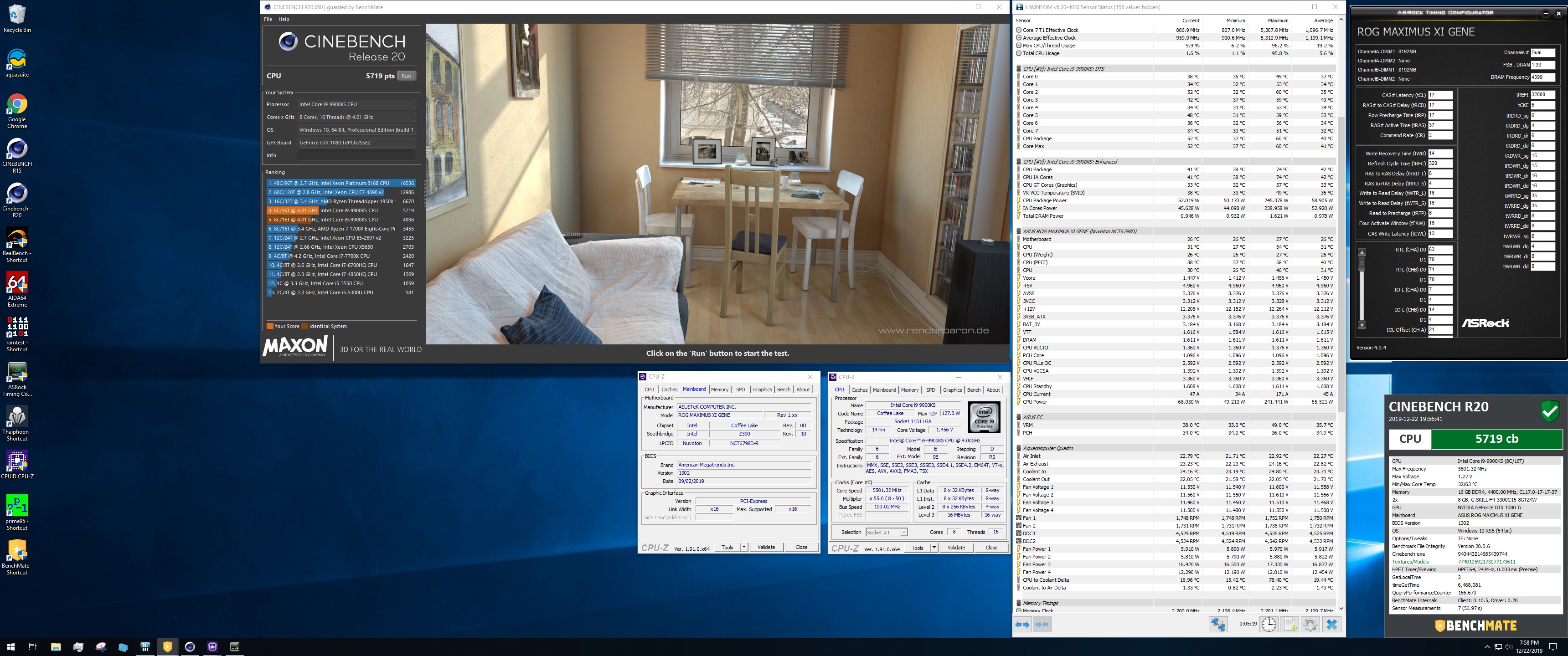Viewport: 1568px width, 656px height.
Task: Click tREFI value field
Action: pos(1542,95)
